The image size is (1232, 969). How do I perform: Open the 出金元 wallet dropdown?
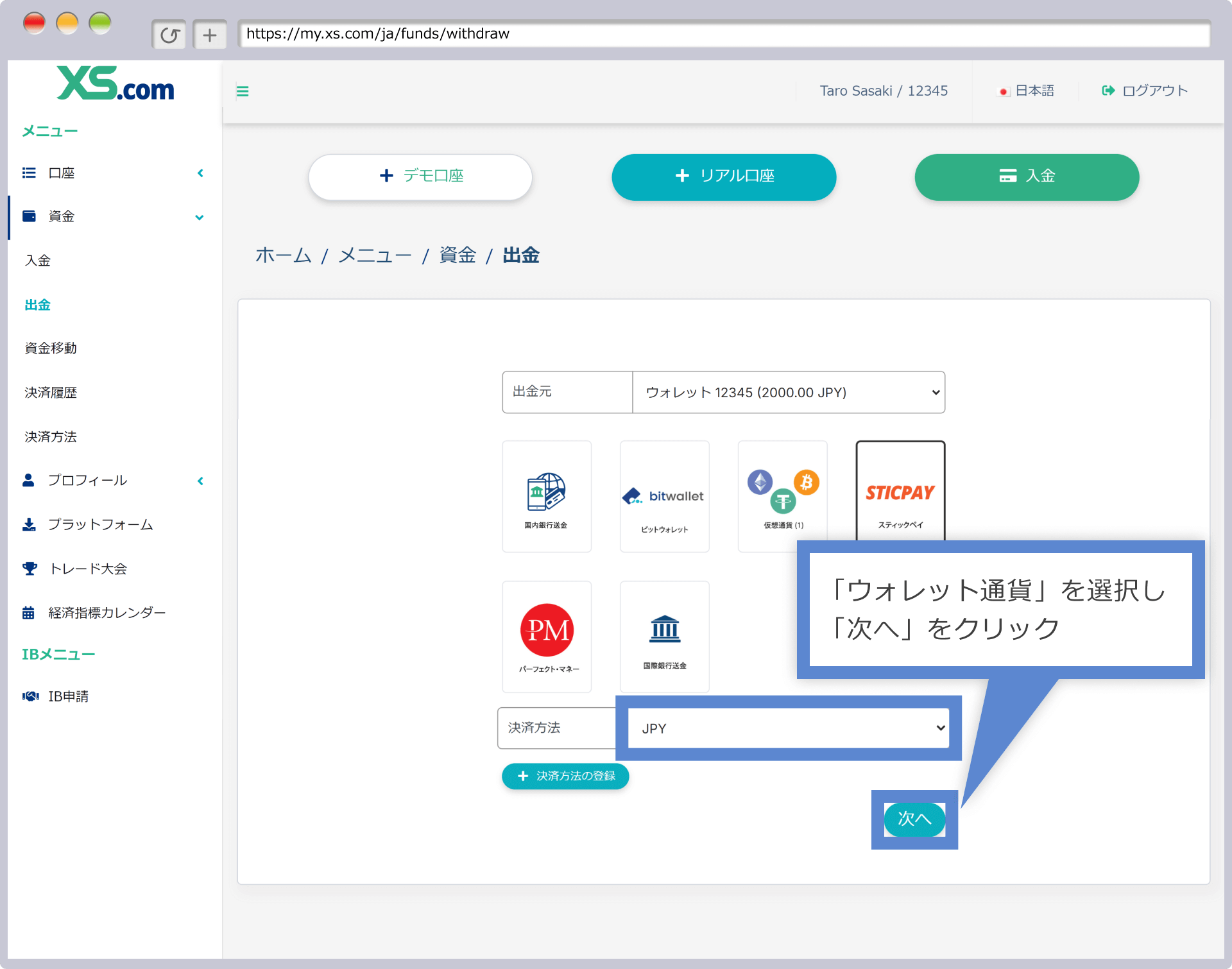pos(789,392)
